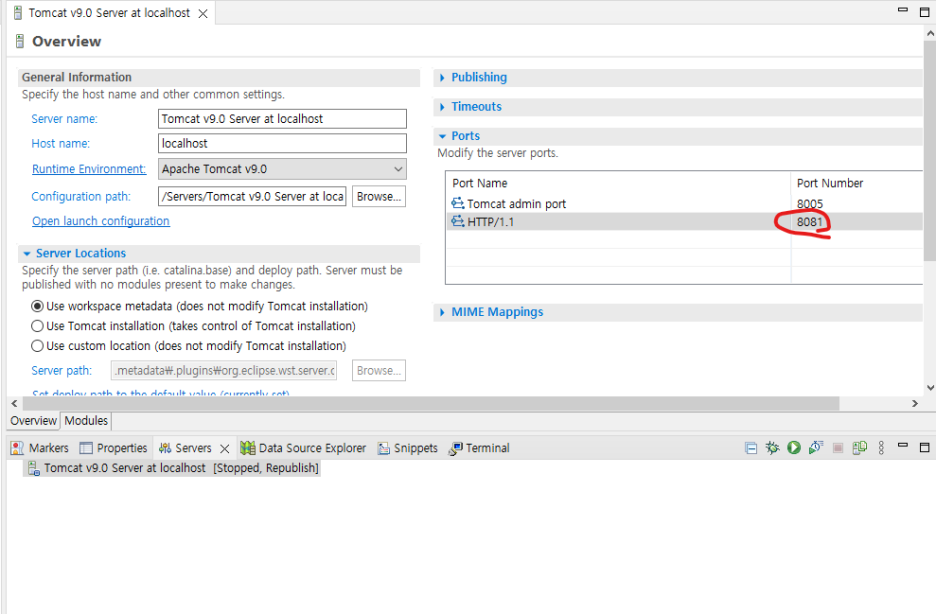The image size is (936, 614).
Task: Click Browse button next to Configuration path
Action: click(x=379, y=196)
